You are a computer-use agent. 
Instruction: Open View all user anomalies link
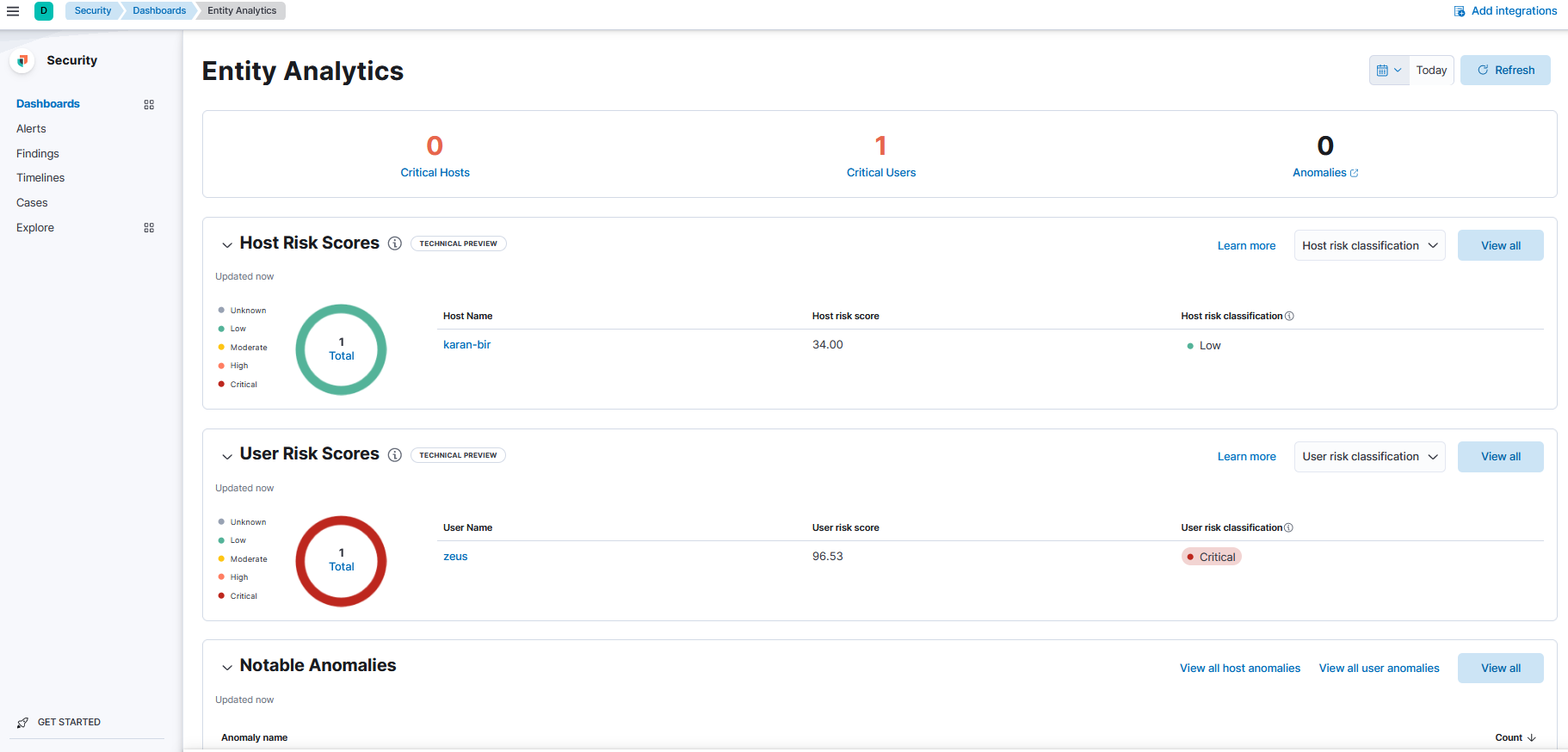1379,669
